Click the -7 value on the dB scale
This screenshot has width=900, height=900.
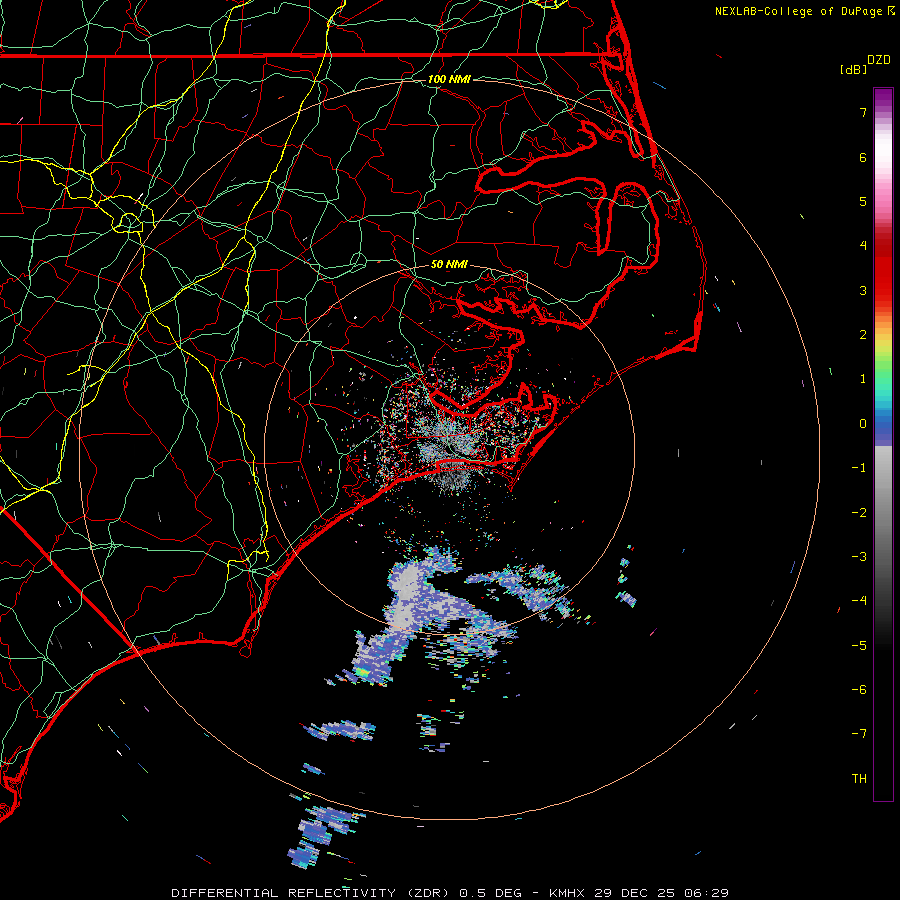[x=859, y=734]
